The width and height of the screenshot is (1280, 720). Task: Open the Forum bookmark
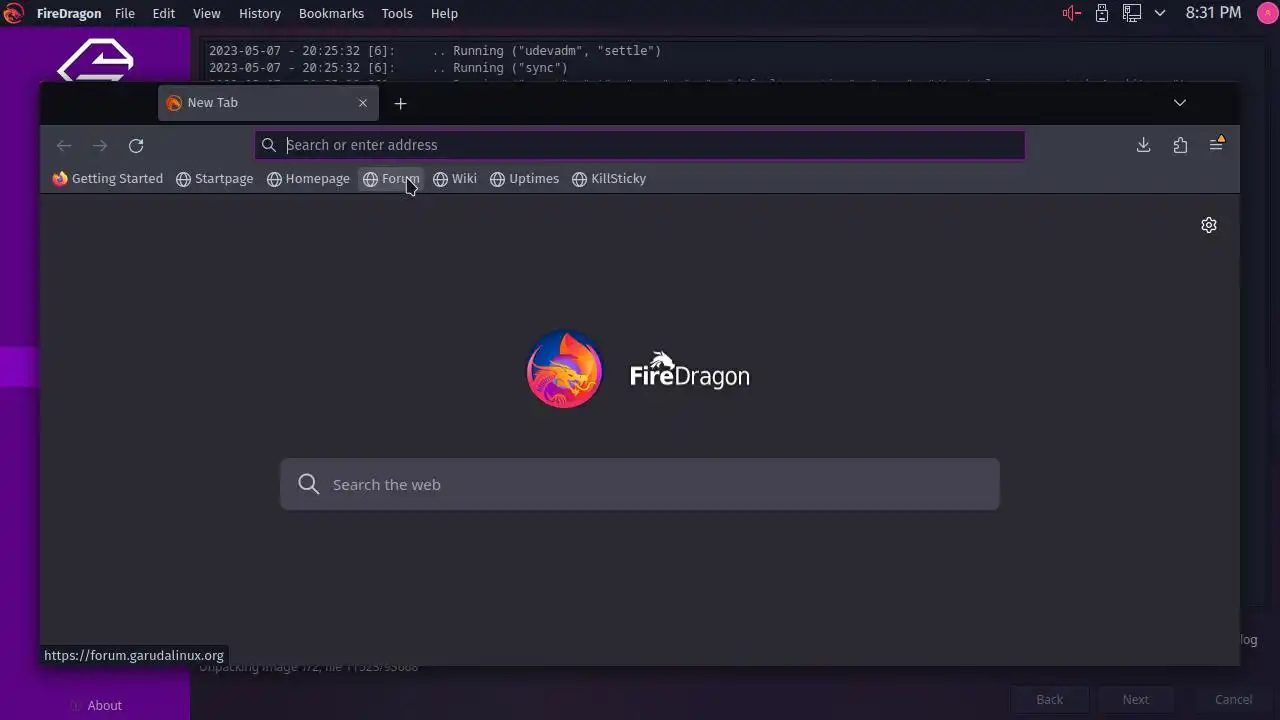391,179
